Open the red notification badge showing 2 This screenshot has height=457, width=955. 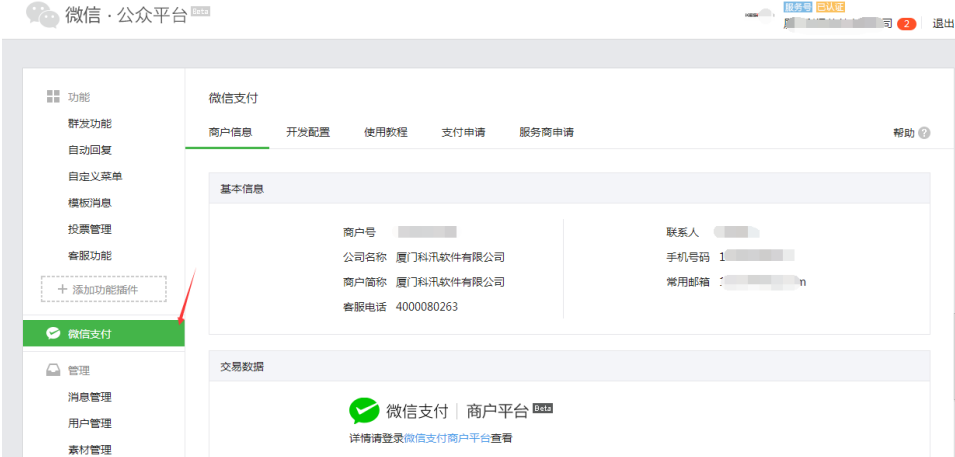(906, 24)
